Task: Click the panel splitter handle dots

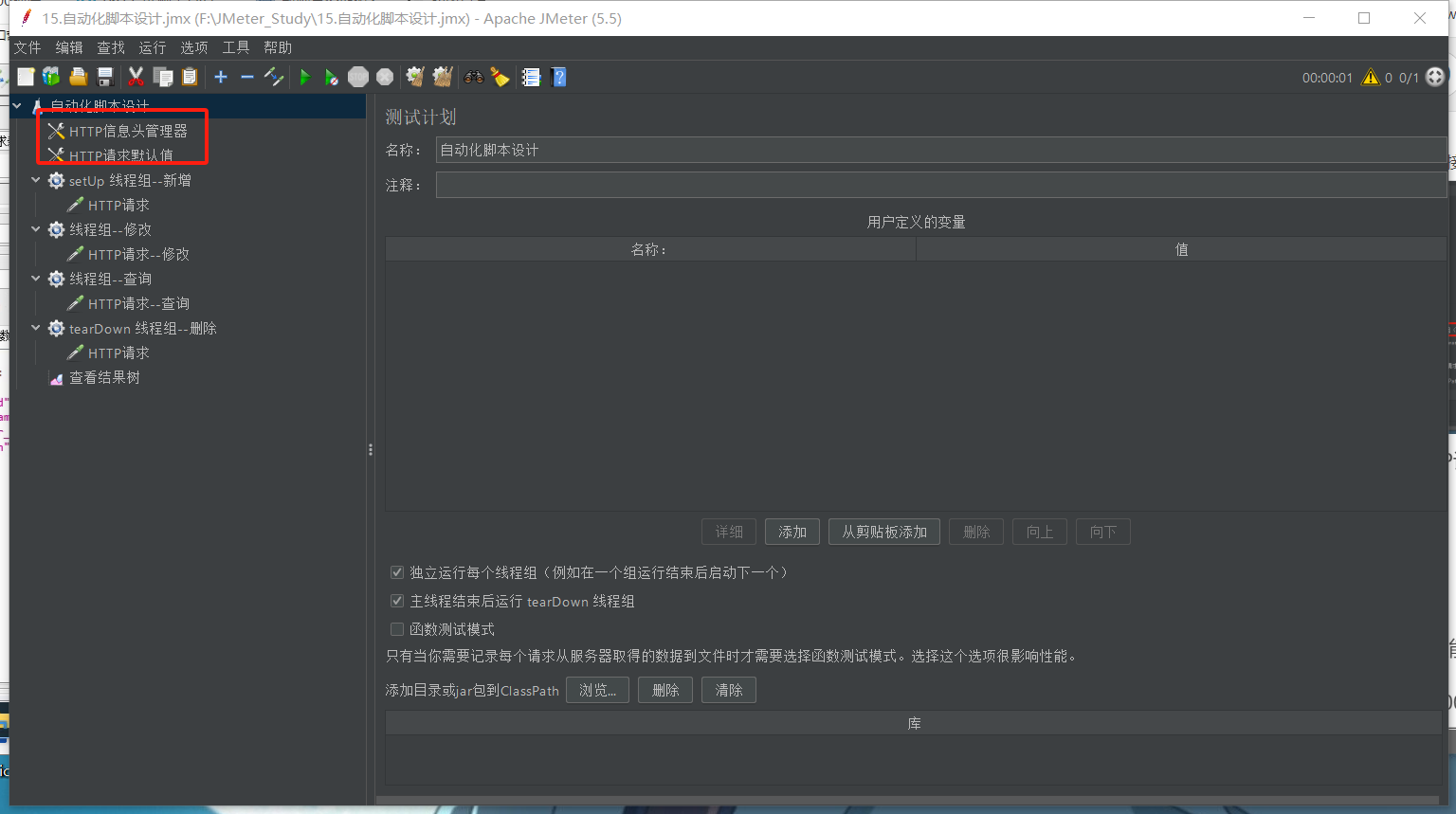Action: (x=371, y=450)
